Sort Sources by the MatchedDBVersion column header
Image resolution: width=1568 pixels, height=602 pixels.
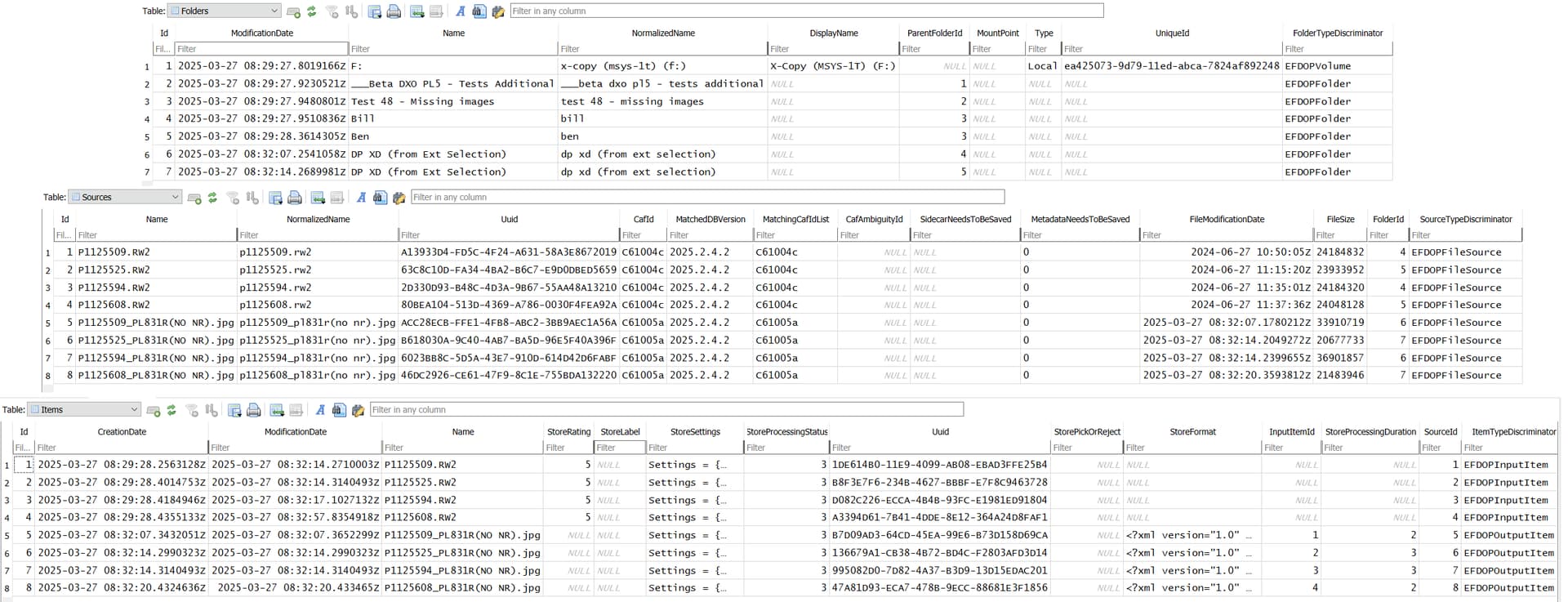pos(710,220)
